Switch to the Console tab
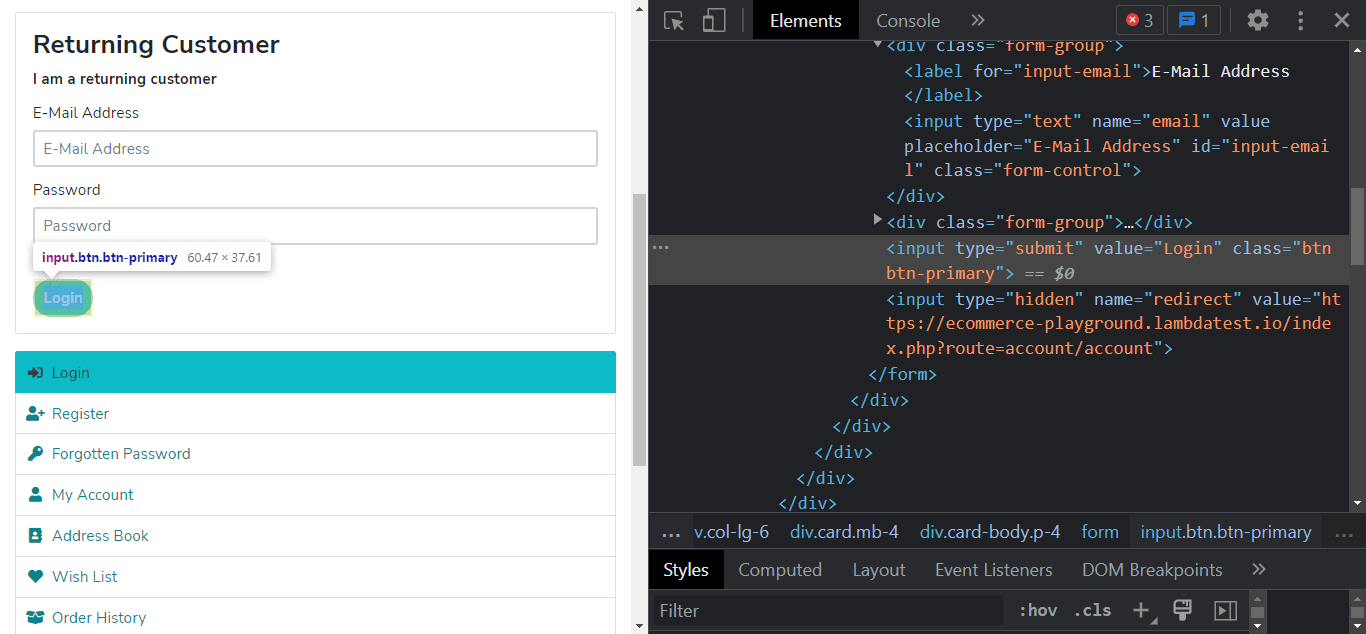 pyautogui.click(x=907, y=20)
